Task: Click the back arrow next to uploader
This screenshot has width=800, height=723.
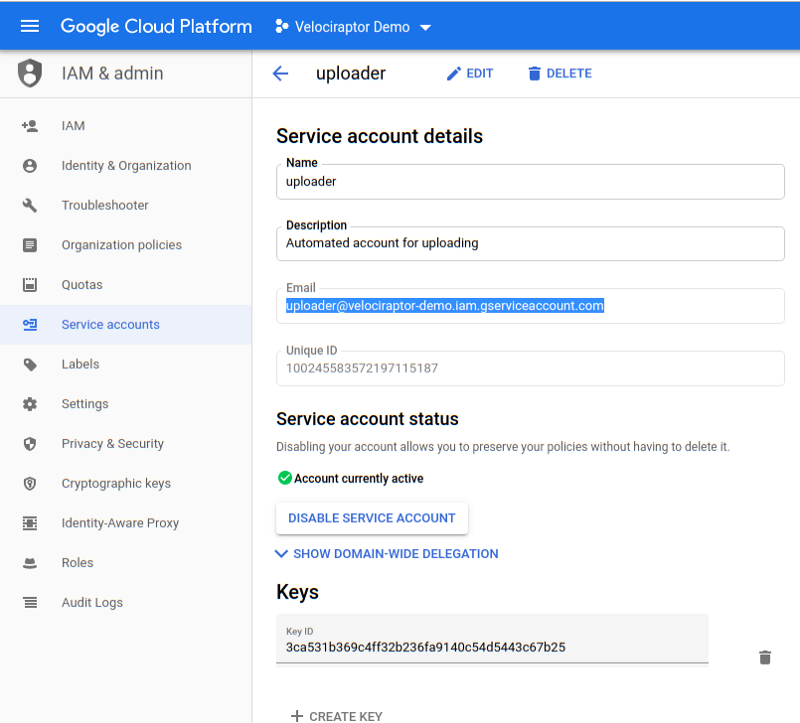Action: 280,73
